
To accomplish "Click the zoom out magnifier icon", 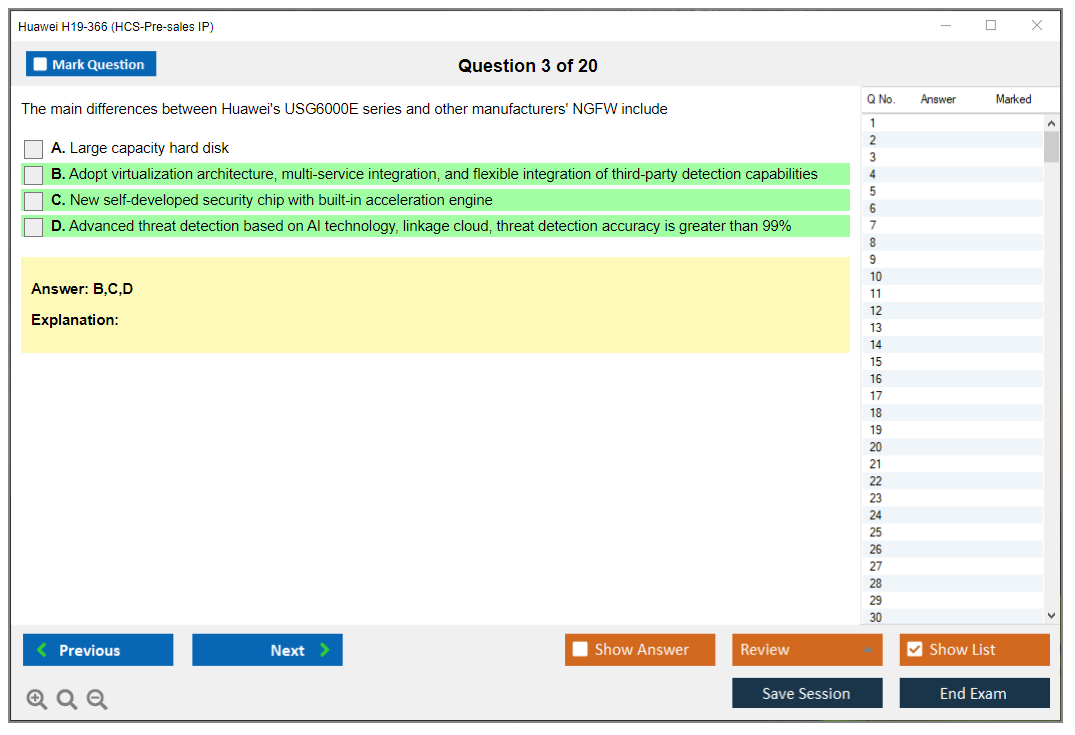I will coord(97,700).
